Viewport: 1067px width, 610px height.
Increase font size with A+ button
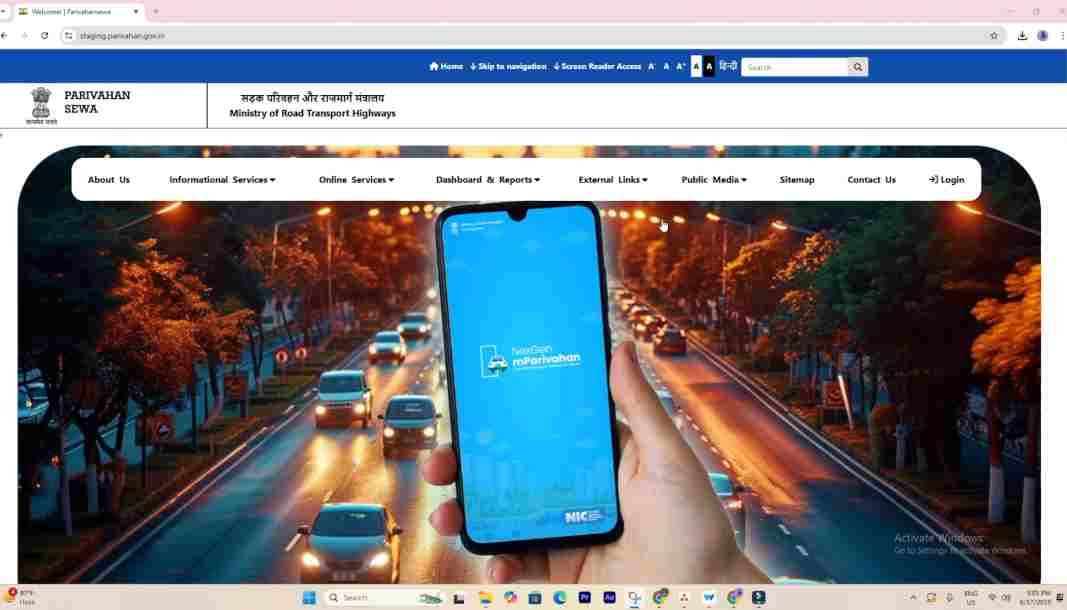coord(680,67)
